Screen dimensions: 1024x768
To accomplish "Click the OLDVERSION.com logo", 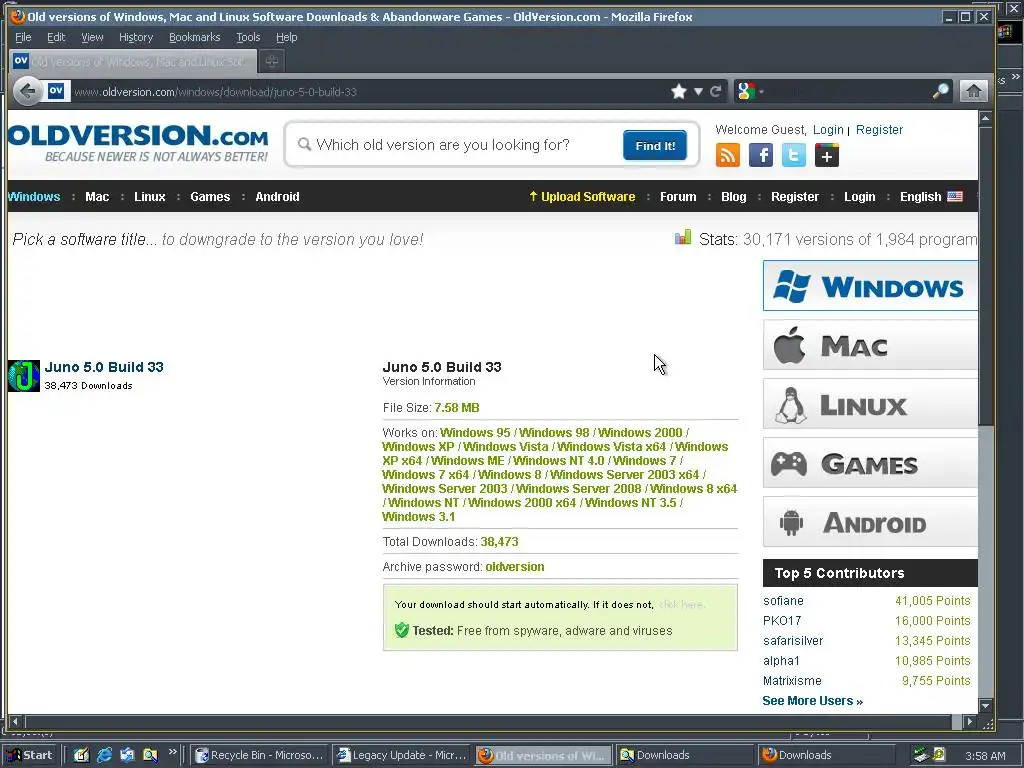I will (x=138, y=143).
